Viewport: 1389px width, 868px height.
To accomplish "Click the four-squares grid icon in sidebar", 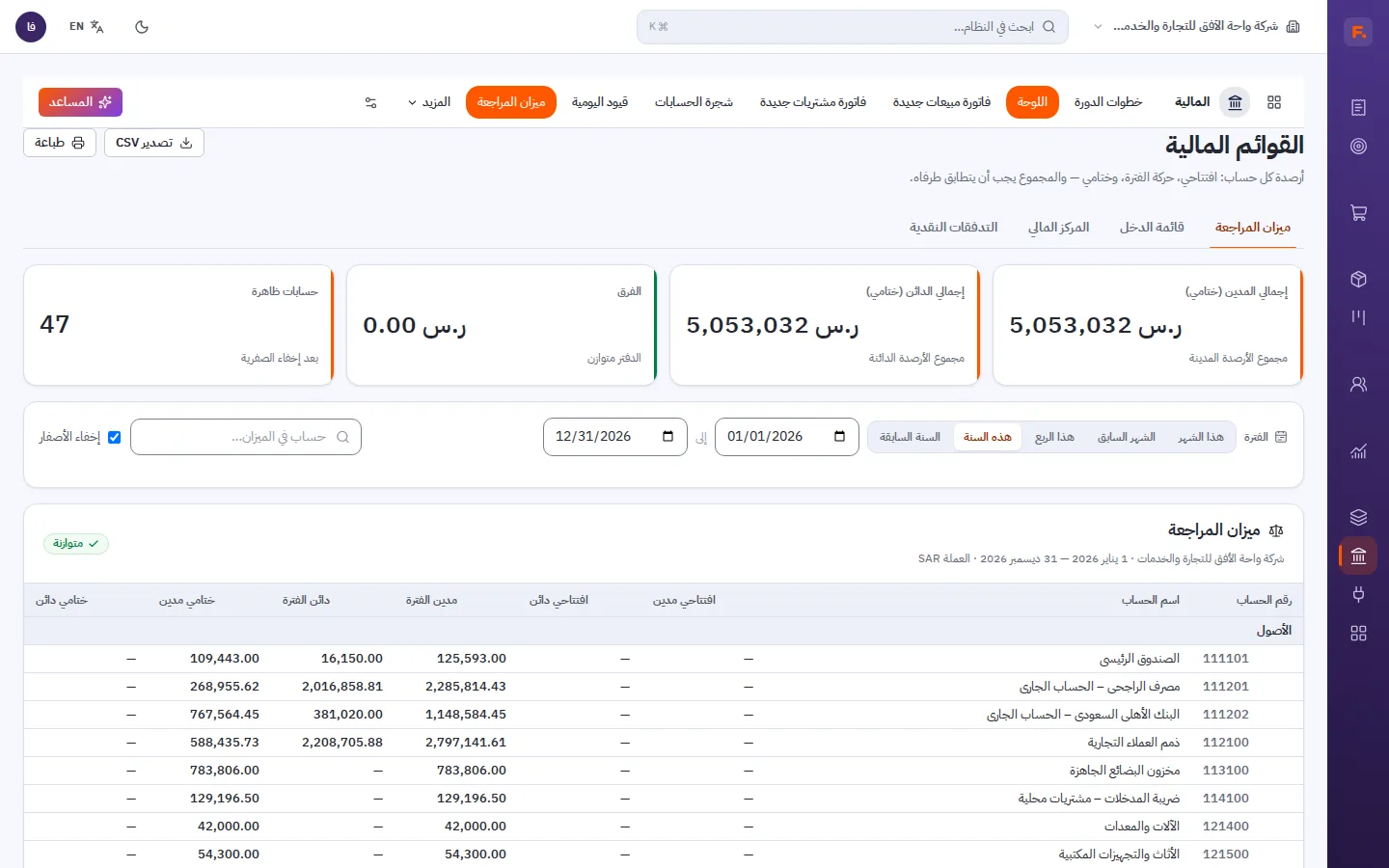I will [x=1358, y=634].
